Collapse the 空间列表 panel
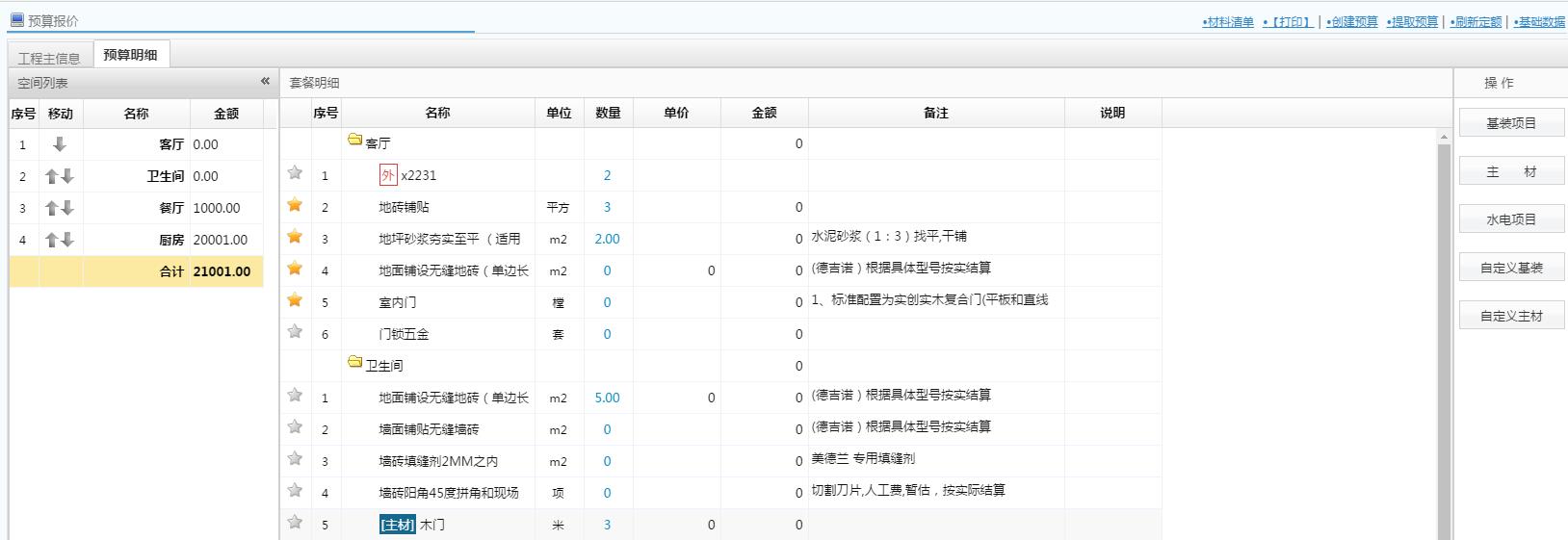Viewport: 1568px width, 540px height. pyautogui.click(x=265, y=82)
